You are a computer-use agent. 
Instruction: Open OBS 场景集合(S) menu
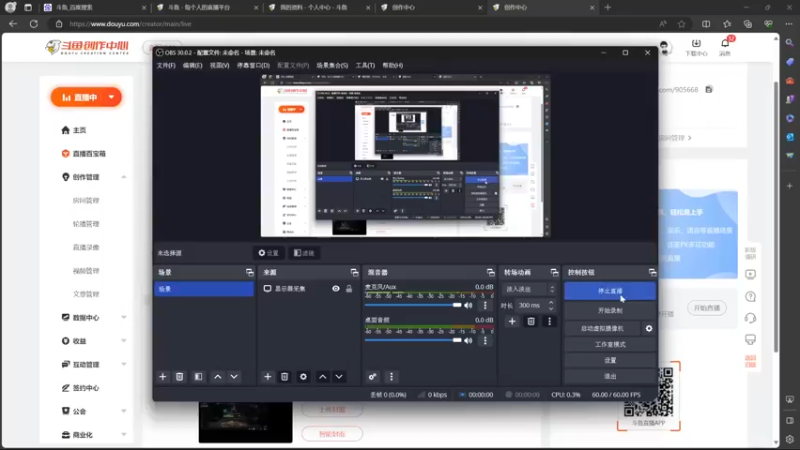(332, 65)
